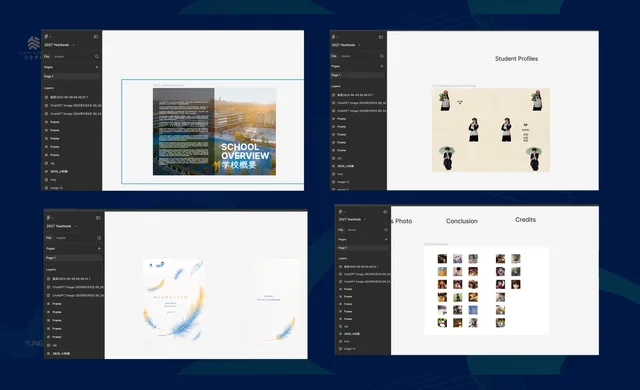The image size is (640, 390).
Task: Select Page 1 in School Overview window
Action: click(x=72, y=76)
